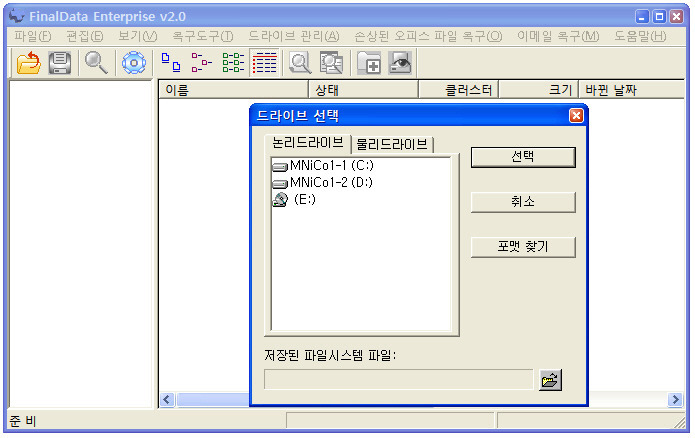Browse for saved filesystem file icon
The height and width of the screenshot is (438, 695).
(x=550, y=380)
